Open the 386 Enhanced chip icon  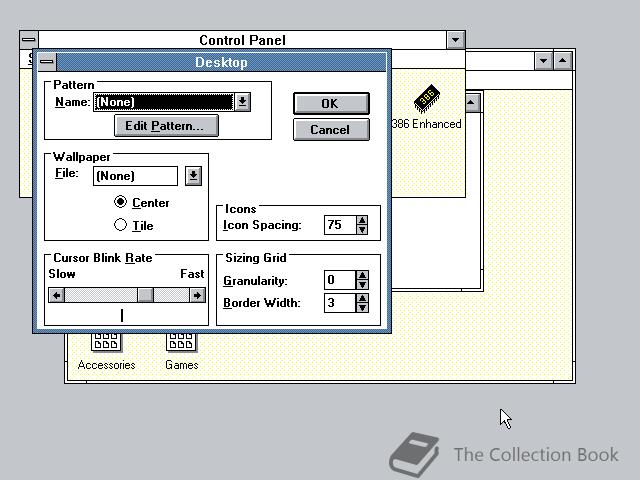[x=427, y=99]
